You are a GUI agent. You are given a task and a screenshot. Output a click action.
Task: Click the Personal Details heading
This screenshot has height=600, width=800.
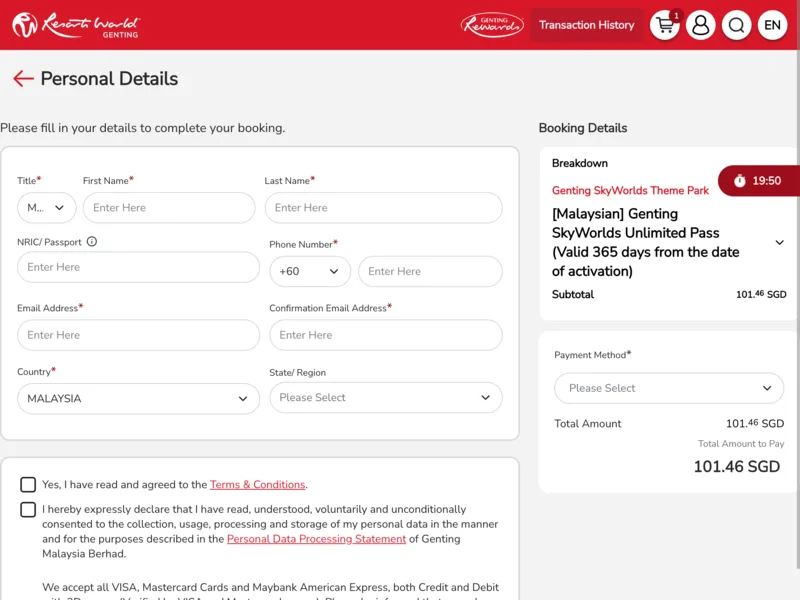(x=109, y=79)
